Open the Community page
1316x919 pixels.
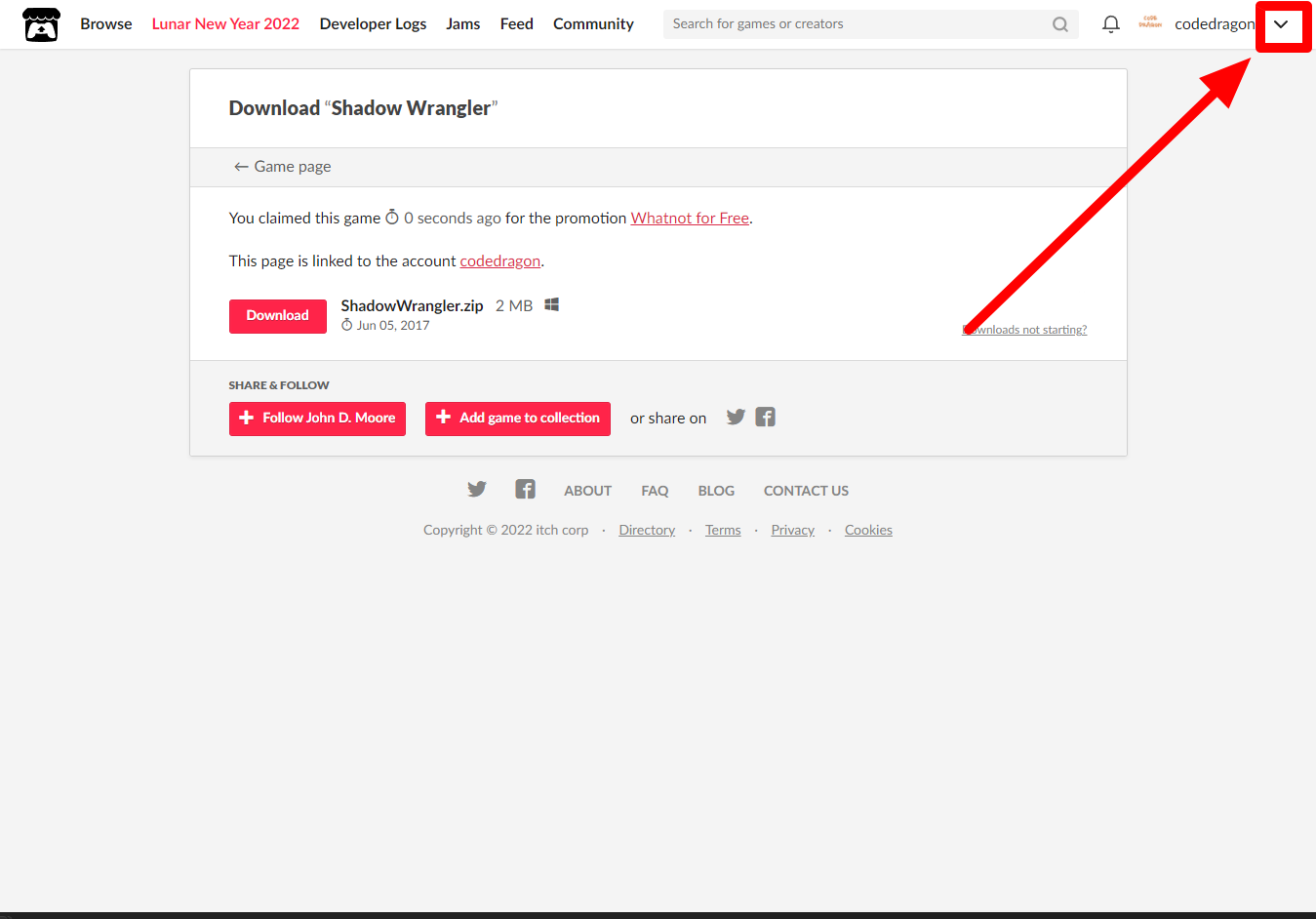(x=593, y=24)
